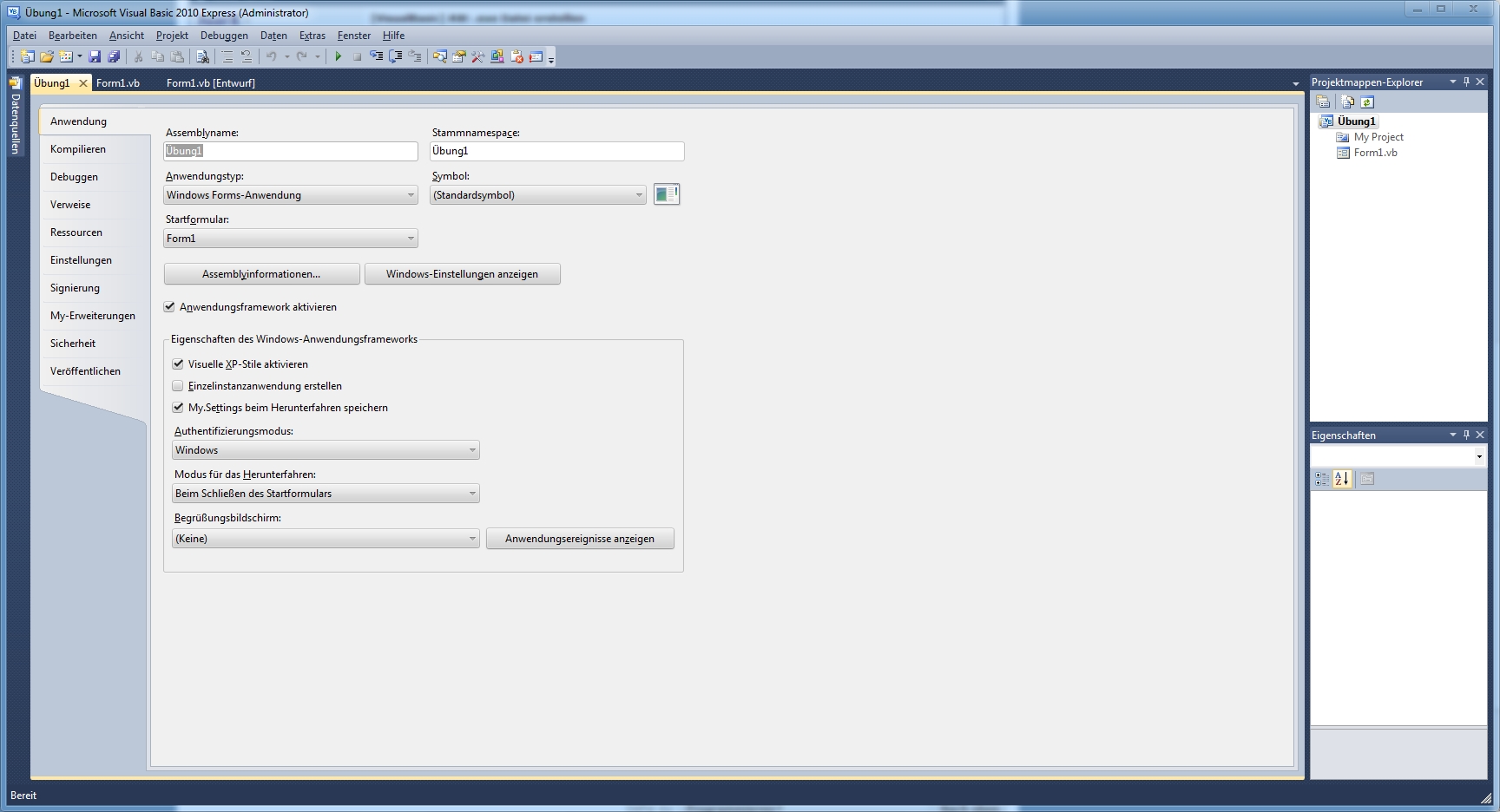
Task: Click the Save All toolbar icon
Action: point(114,56)
